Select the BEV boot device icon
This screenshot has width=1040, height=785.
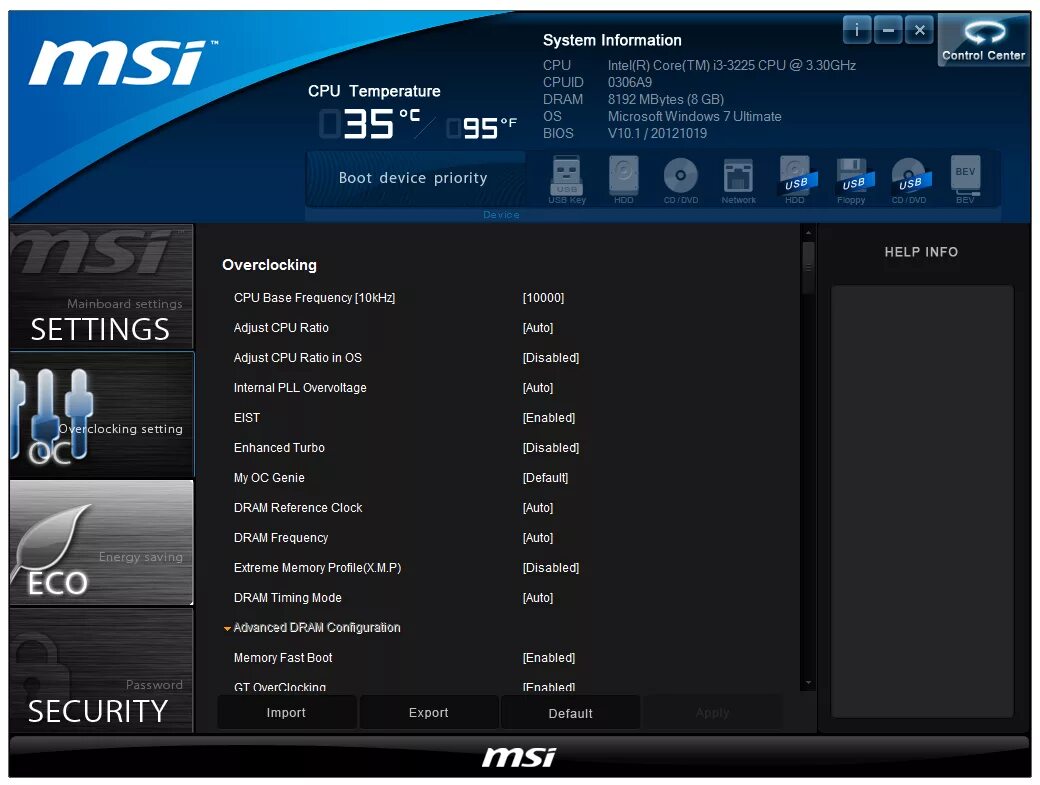965,180
